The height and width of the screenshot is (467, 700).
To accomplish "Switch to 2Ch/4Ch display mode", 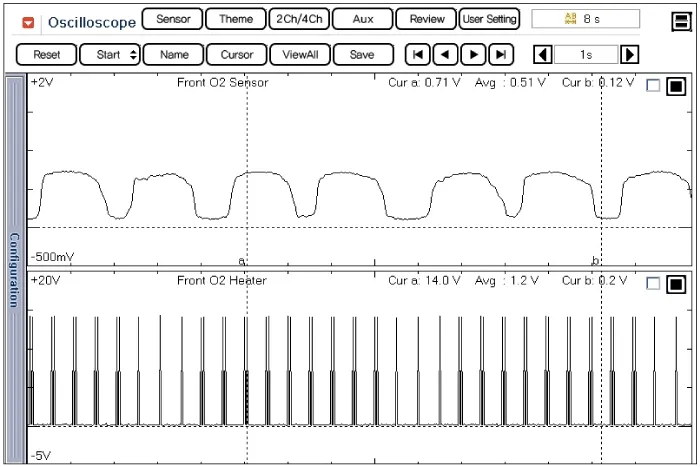I will tap(299, 19).
